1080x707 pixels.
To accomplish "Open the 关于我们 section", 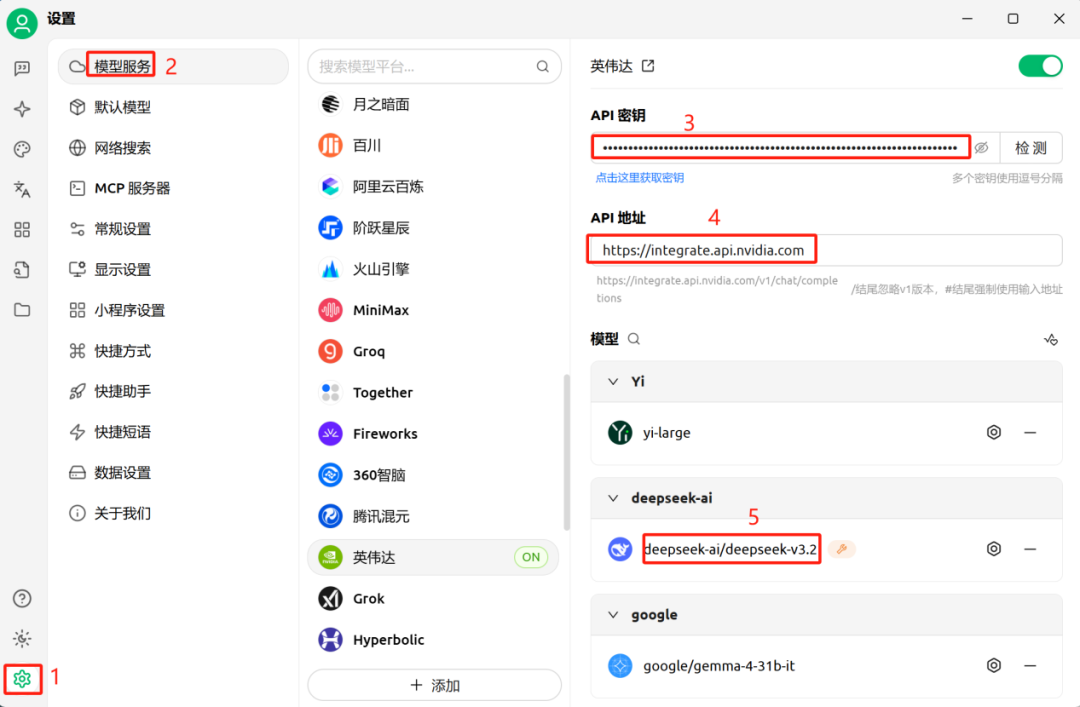I will coord(174,513).
